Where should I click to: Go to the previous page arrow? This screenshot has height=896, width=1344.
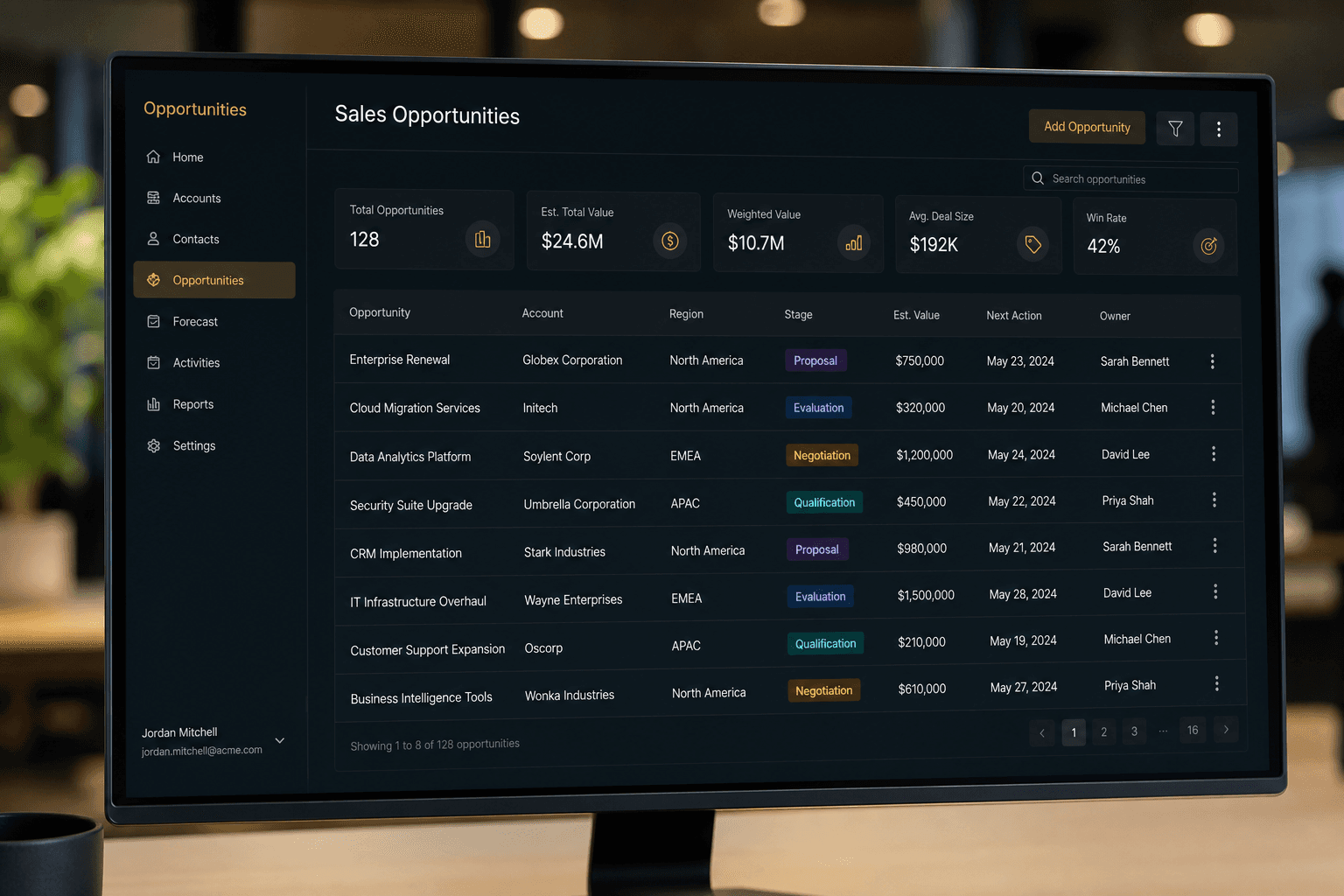(1042, 733)
